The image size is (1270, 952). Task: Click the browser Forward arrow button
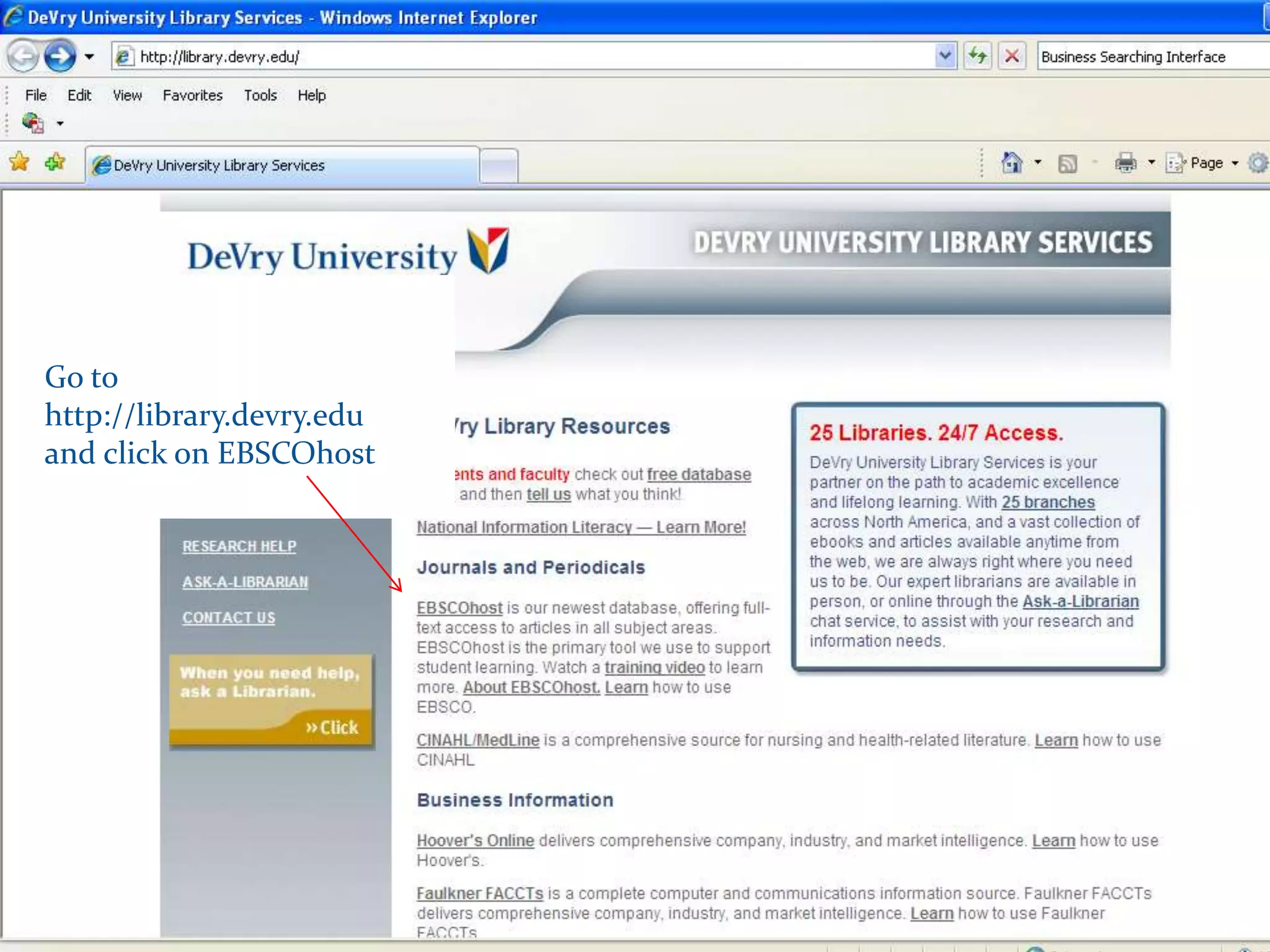point(60,56)
